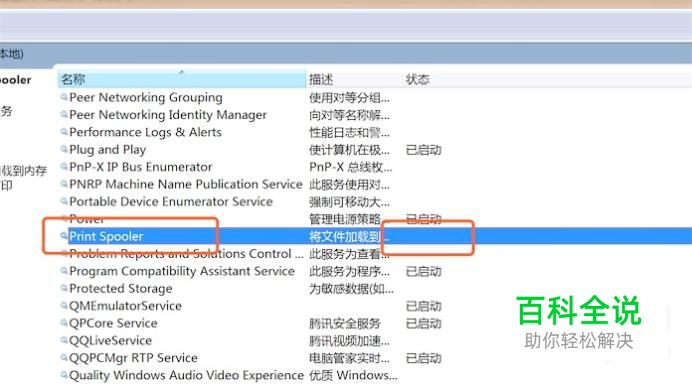Click description 腾讯安全服务 of QPCore Service
The height and width of the screenshot is (385, 692).
coord(345,323)
